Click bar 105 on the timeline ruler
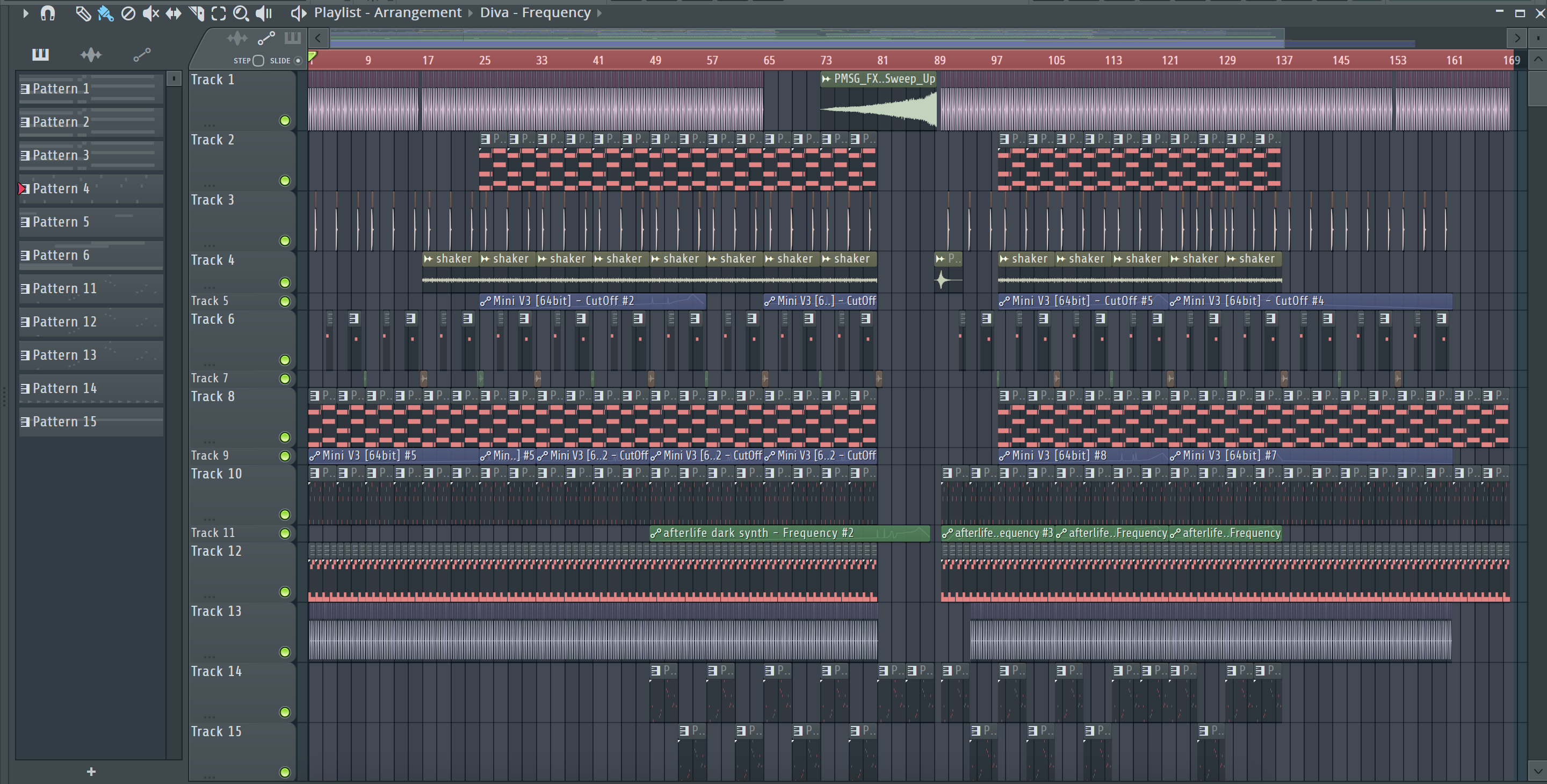Image resolution: width=1547 pixels, height=784 pixels. point(1057,61)
